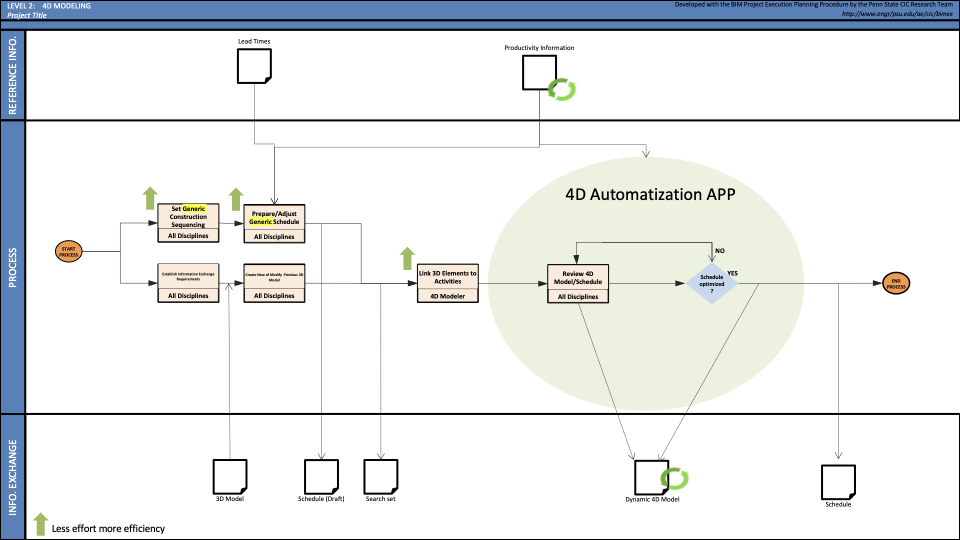Click the LEVEL 2: 4D MODELING header text
Screen dimensions: 960x540
[49, 6]
